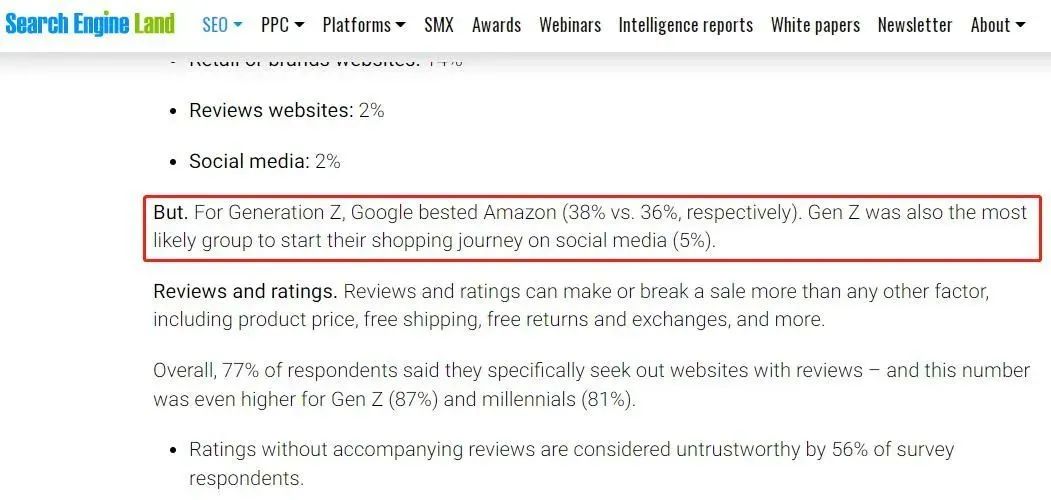This screenshot has height=500, width=1051.
Task: Open the White papers page
Action: (x=815, y=25)
